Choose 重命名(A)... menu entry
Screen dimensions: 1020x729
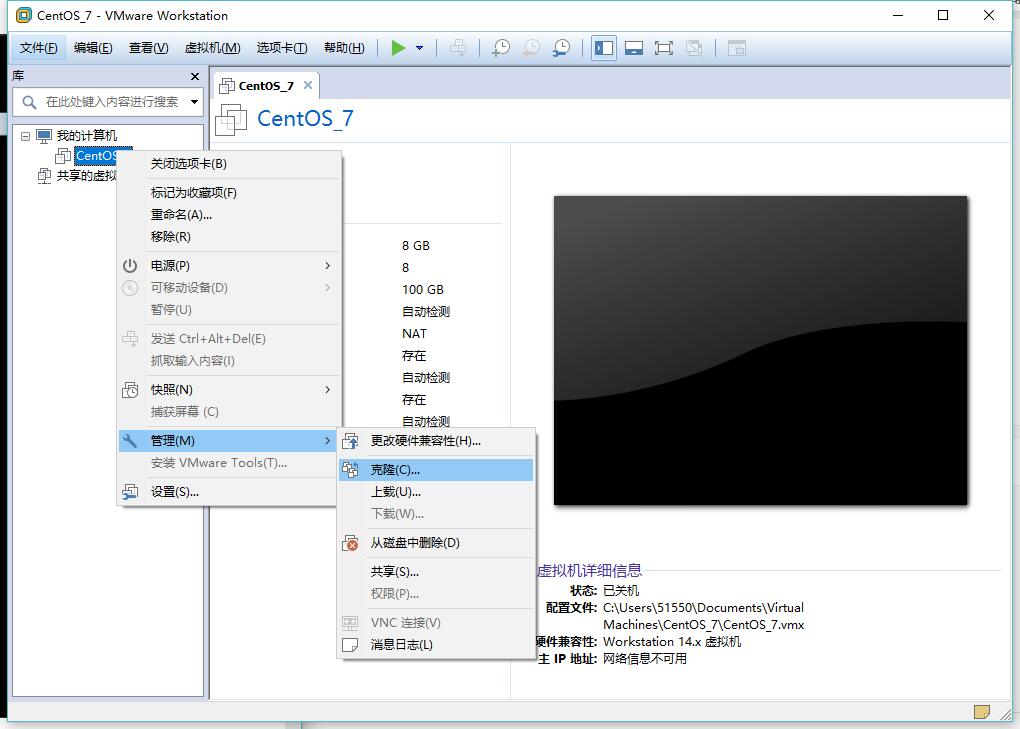(229, 215)
